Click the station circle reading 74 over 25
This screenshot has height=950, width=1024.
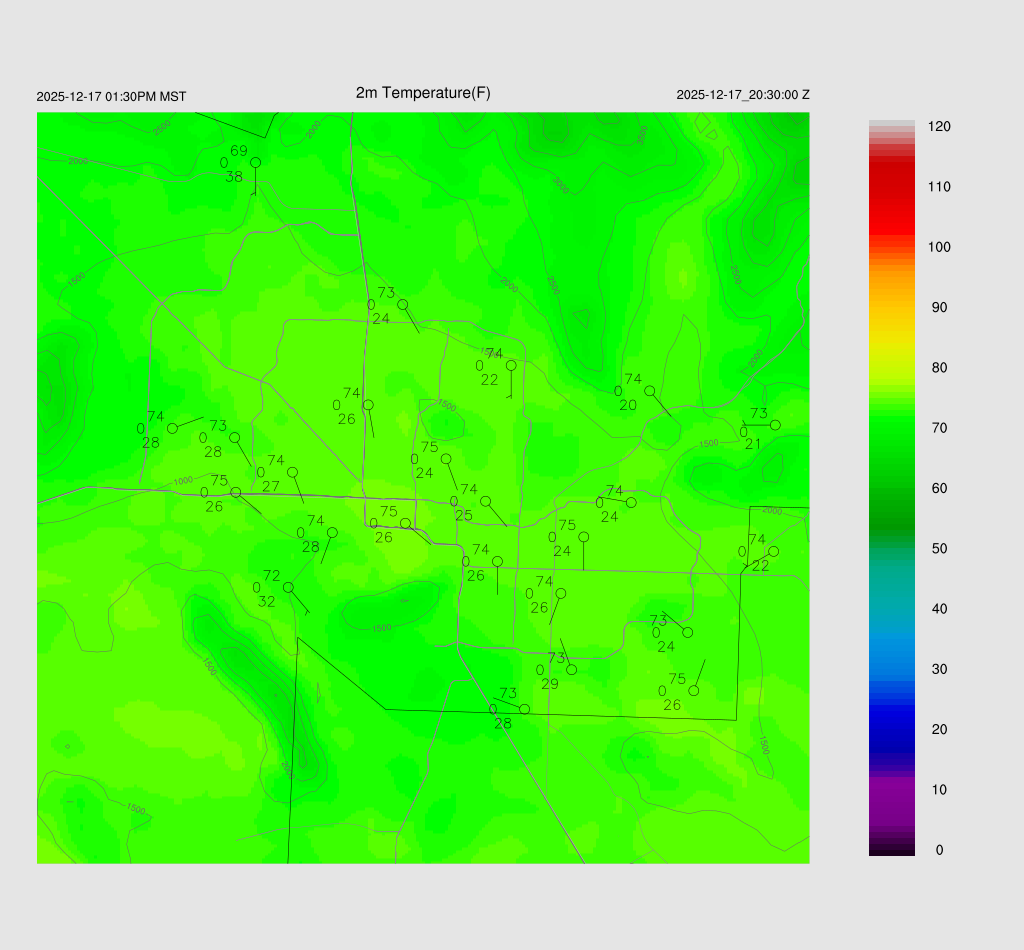pos(486,501)
